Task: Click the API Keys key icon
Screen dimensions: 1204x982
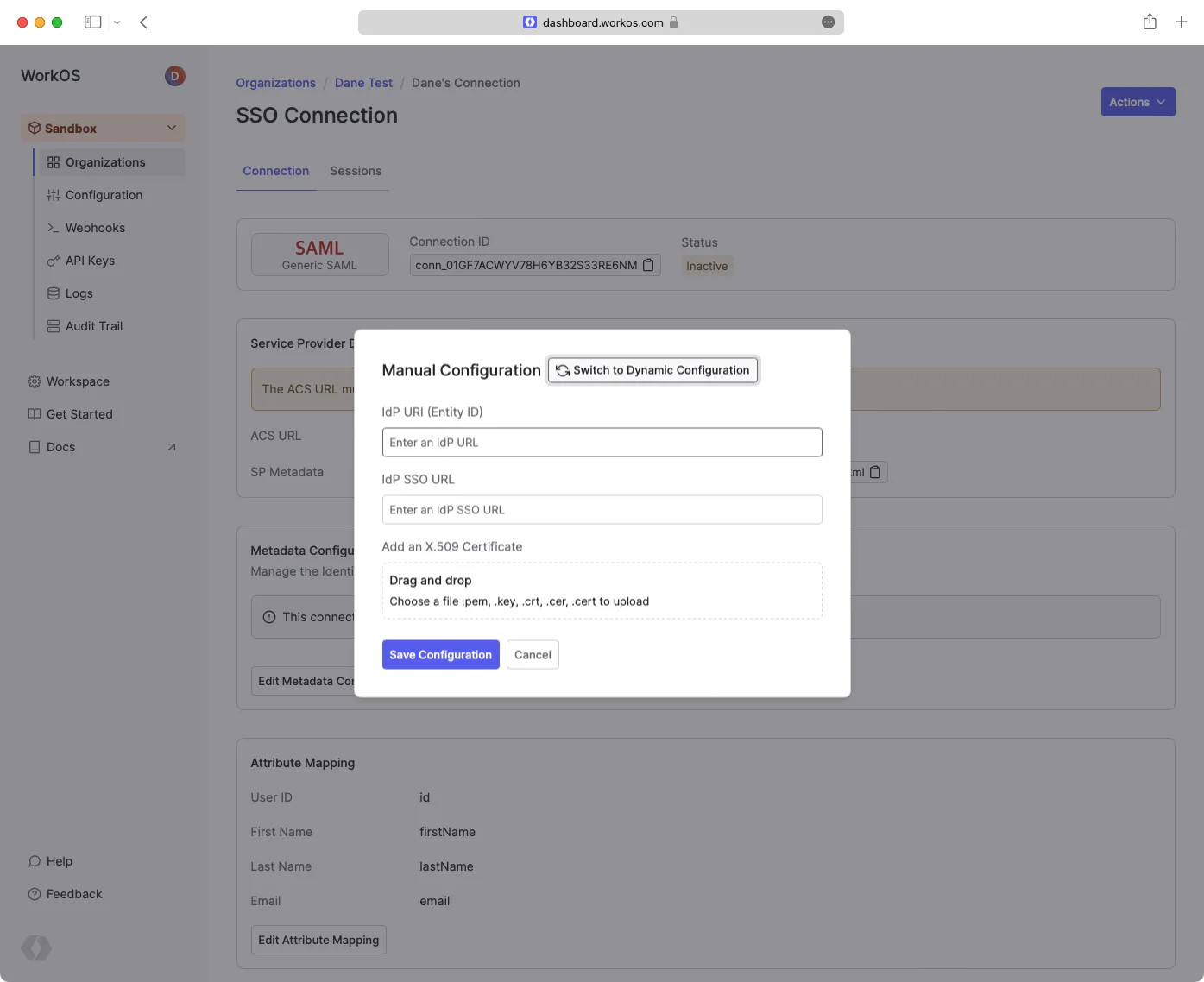Action: (x=54, y=261)
